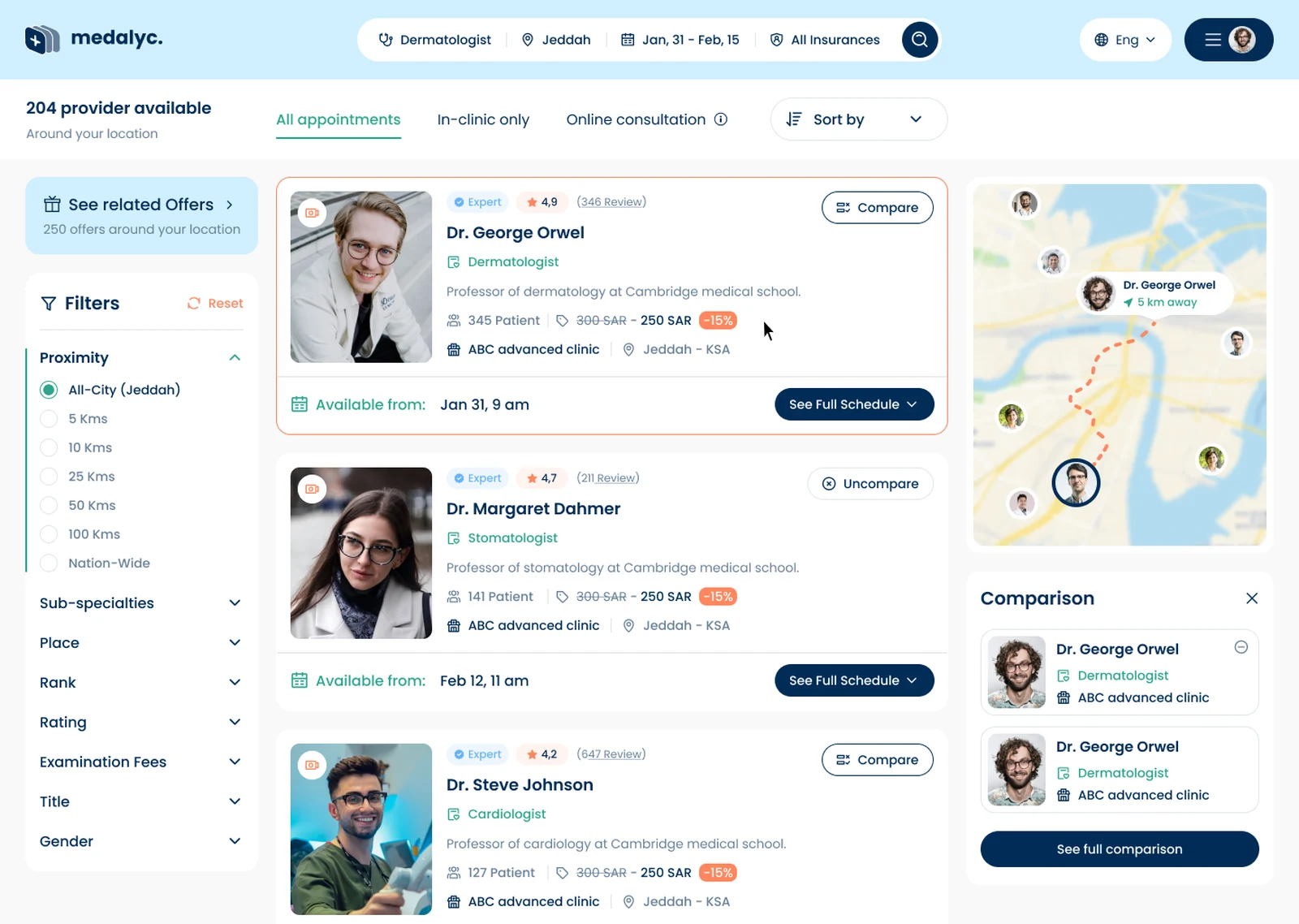Select the 100 Kms proximity radio

click(49, 534)
